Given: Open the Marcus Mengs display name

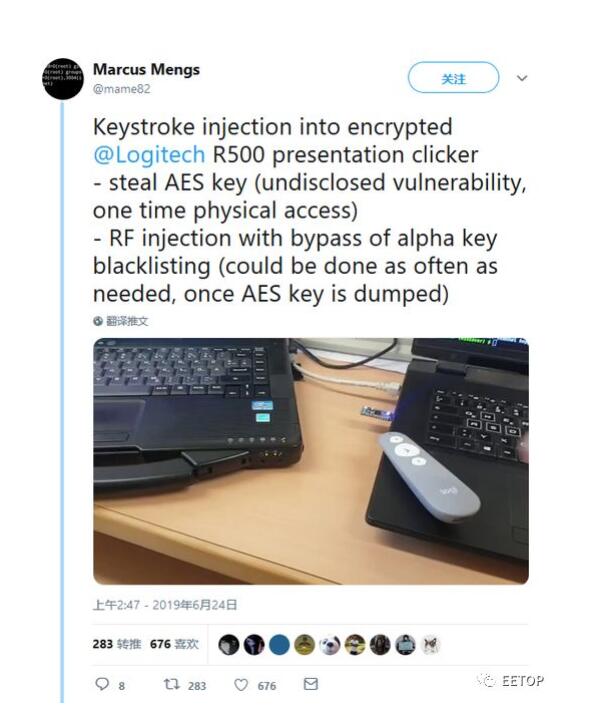Looking at the screenshot, I should click(146, 69).
